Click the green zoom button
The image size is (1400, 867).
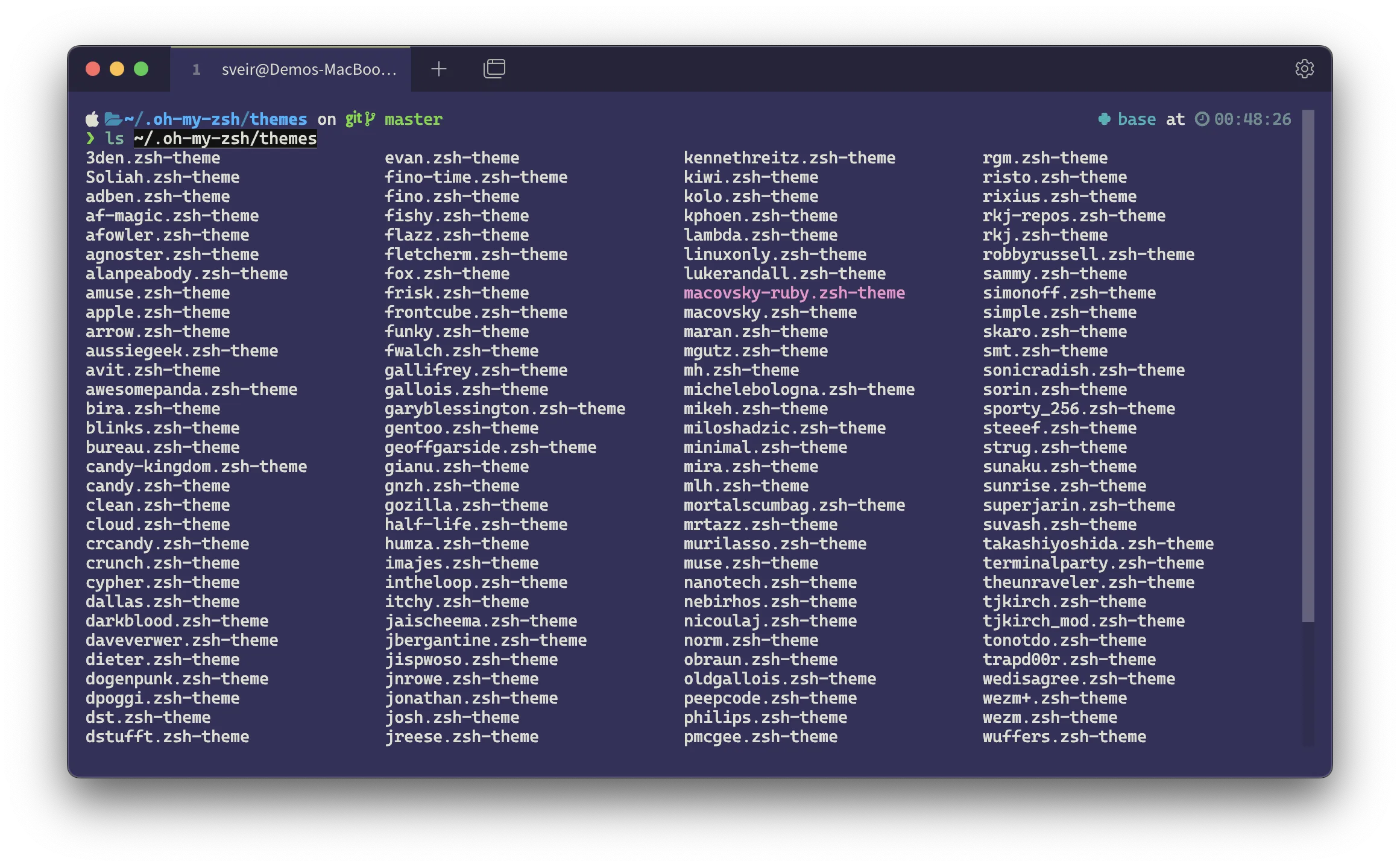[141, 69]
